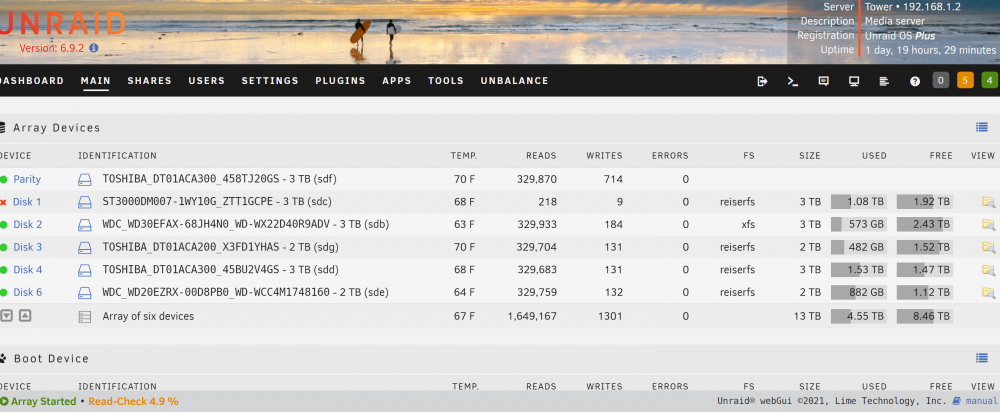The image size is (1000, 415).
Task: Go to the Settings tab
Action: pyautogui.click(x=270, y=81)
